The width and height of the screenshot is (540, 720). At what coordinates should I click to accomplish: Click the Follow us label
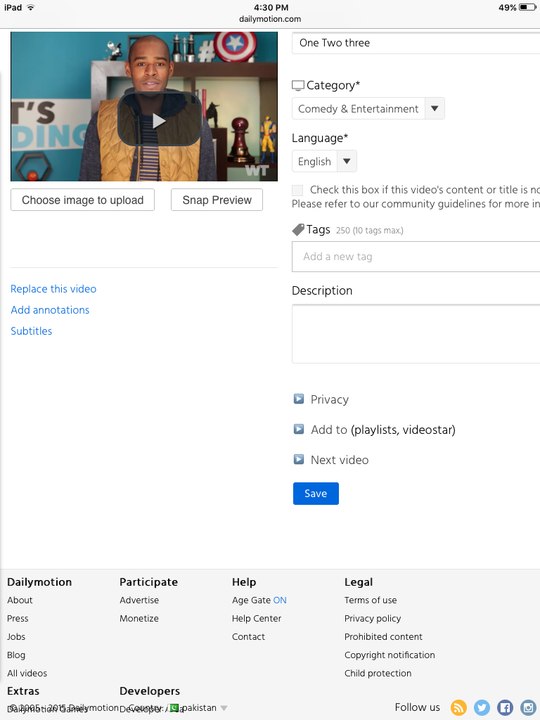click(x=417, y=707)
